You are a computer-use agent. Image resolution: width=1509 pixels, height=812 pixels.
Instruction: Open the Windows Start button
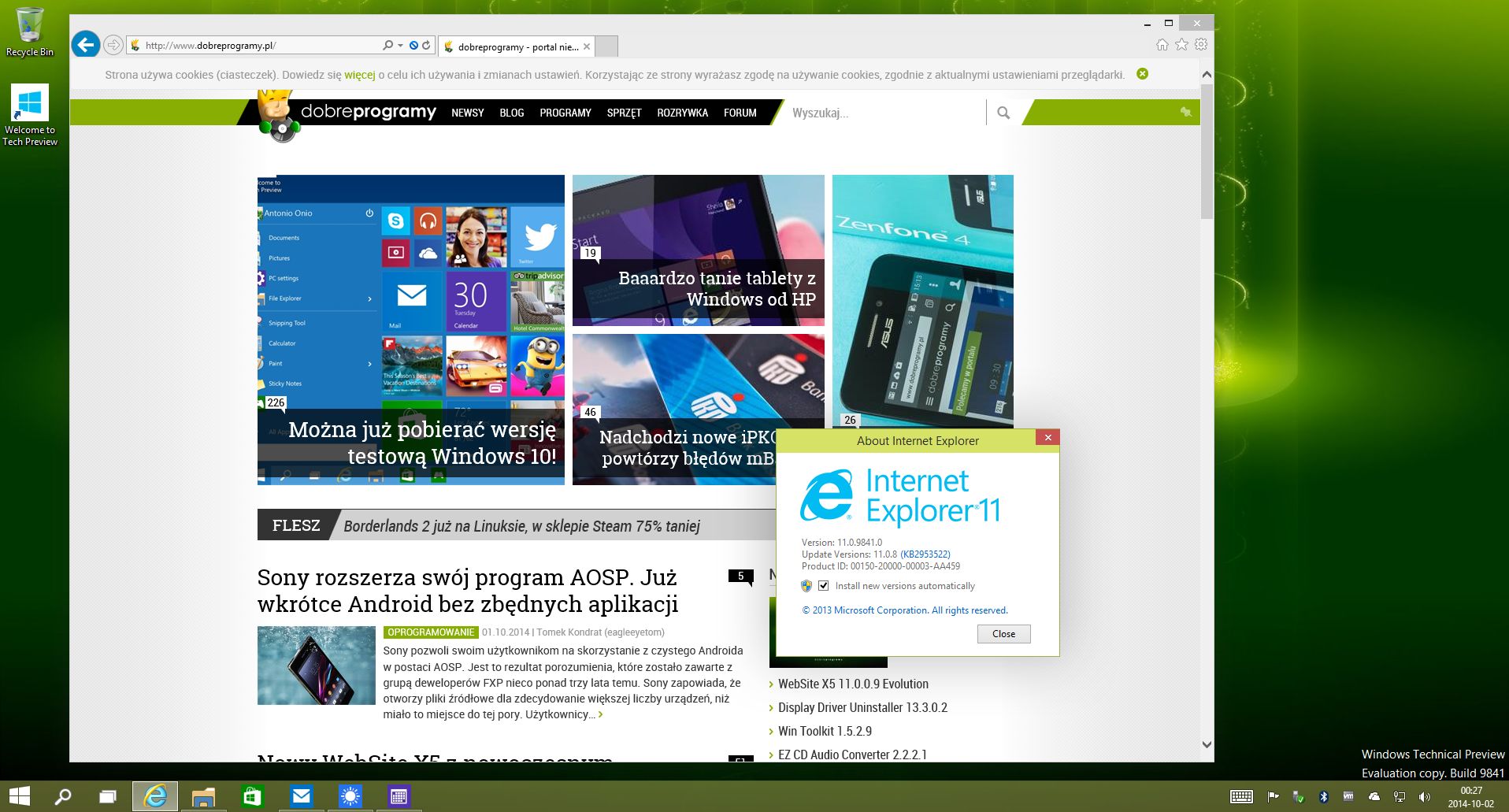(x=19, y=796)
